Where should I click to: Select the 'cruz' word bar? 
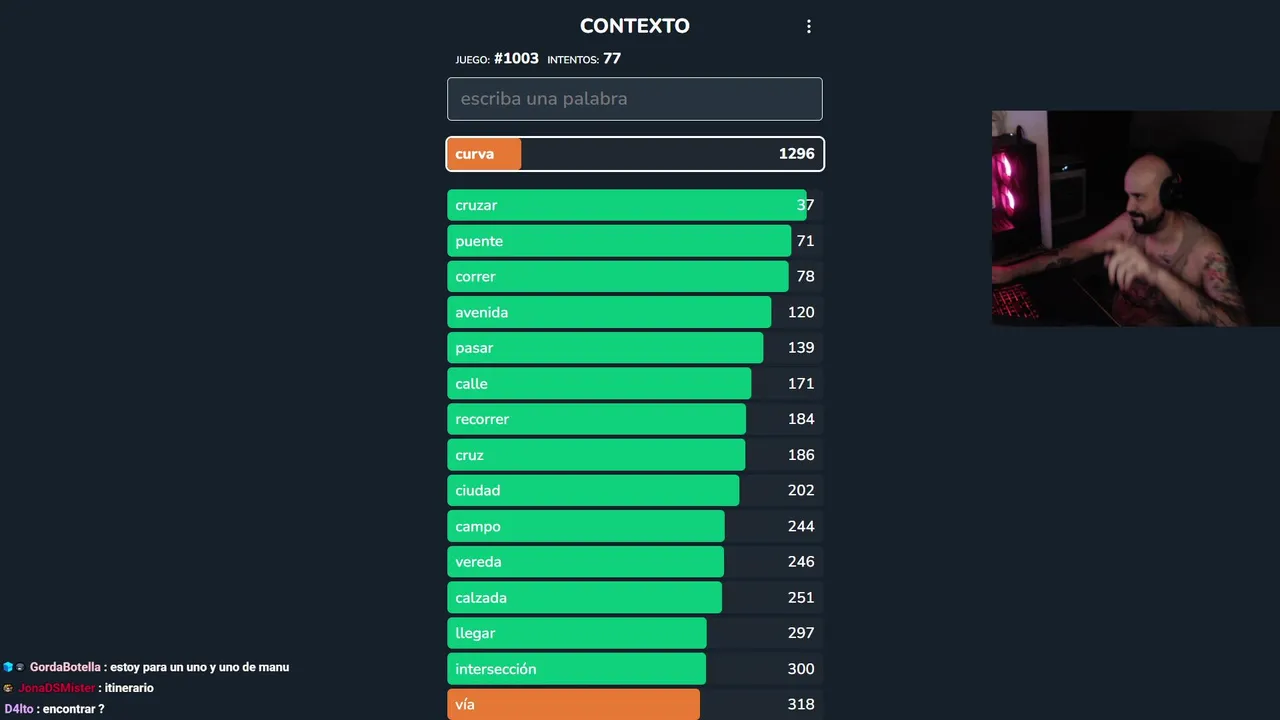(x=634, y=455)
